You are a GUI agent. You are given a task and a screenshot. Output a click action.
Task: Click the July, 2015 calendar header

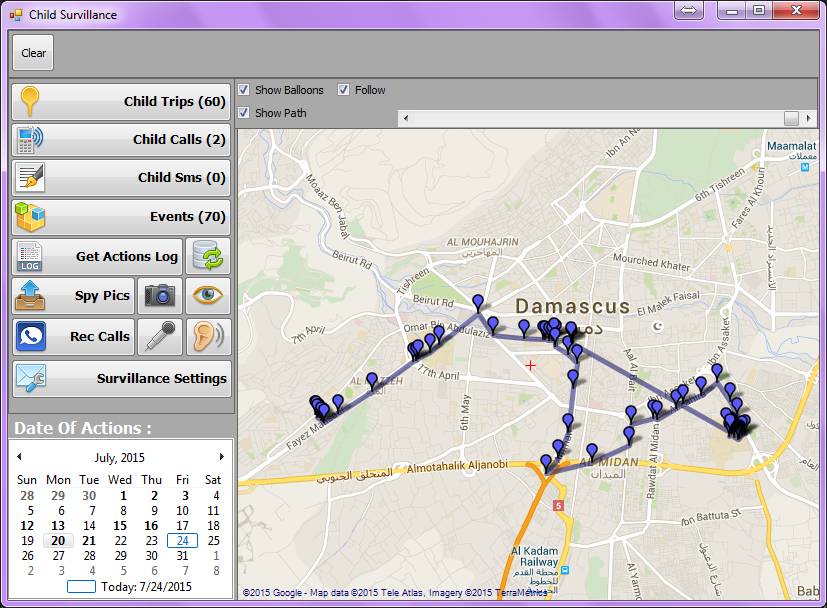[120, 457]
